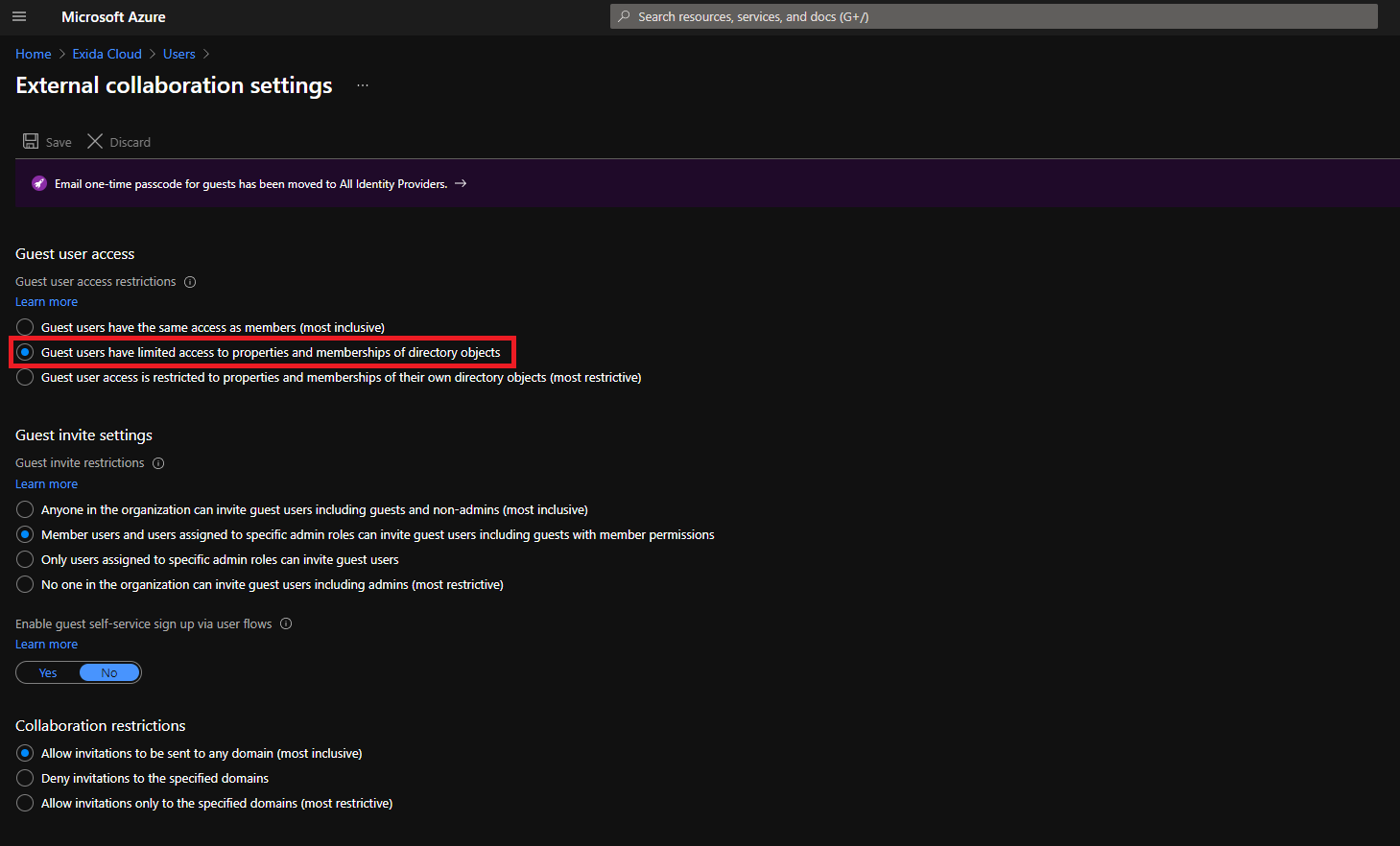Screen dimensions: 1400x846
Task: Allow invitations only to specified domains
Action: (x=24, y=803)
